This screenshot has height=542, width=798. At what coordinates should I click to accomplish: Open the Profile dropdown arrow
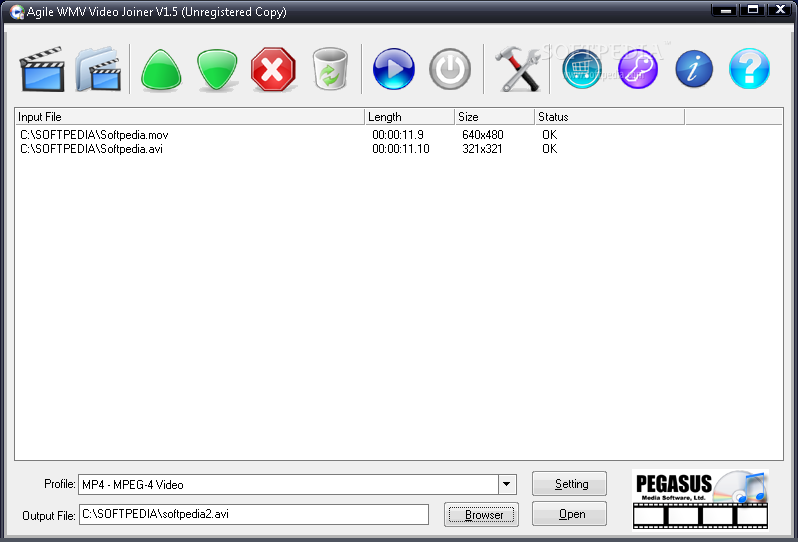pyautogui.click(x=507, y=484)
